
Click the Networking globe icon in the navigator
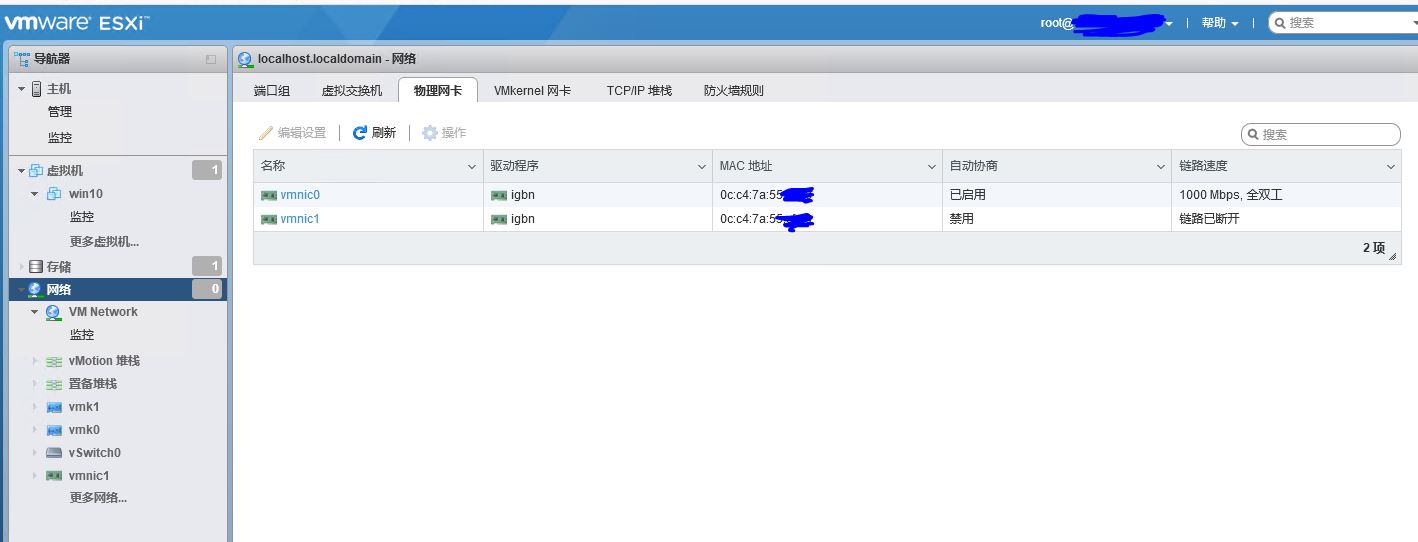36,290
